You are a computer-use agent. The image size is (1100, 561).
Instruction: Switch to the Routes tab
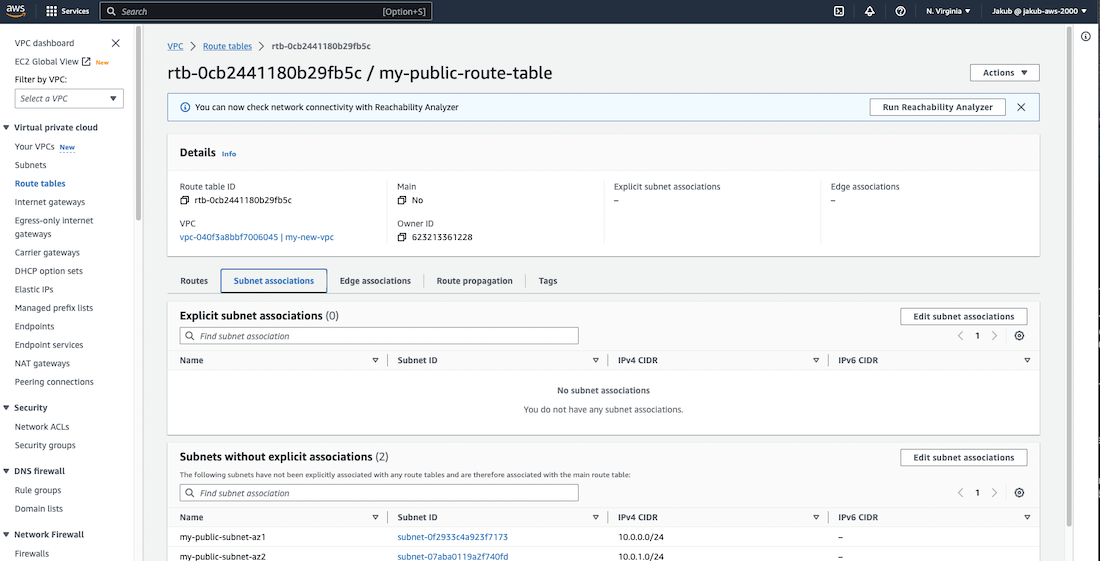click(x=194, y=281)
